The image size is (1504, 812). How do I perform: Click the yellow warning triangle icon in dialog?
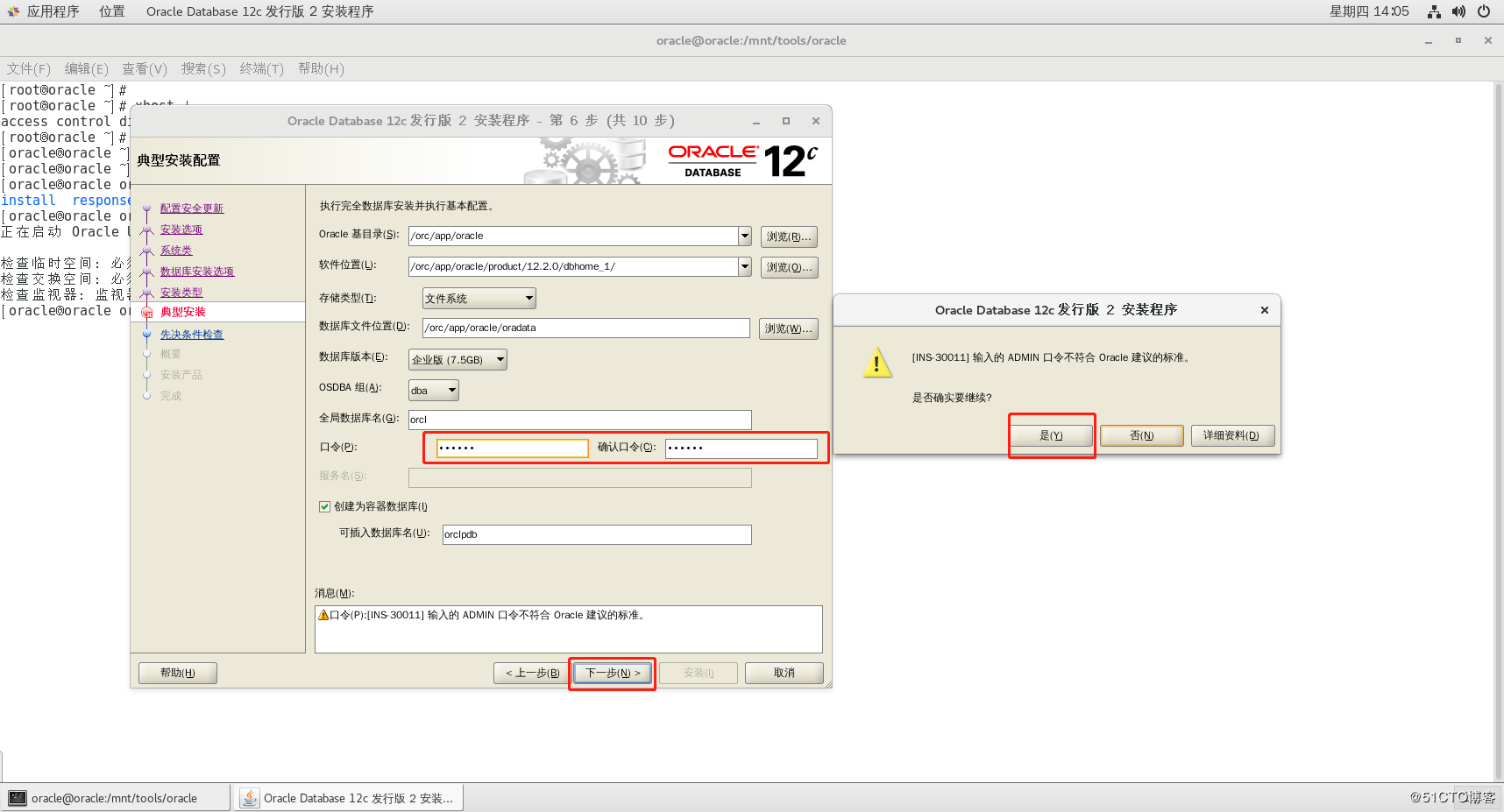point(877,363)
